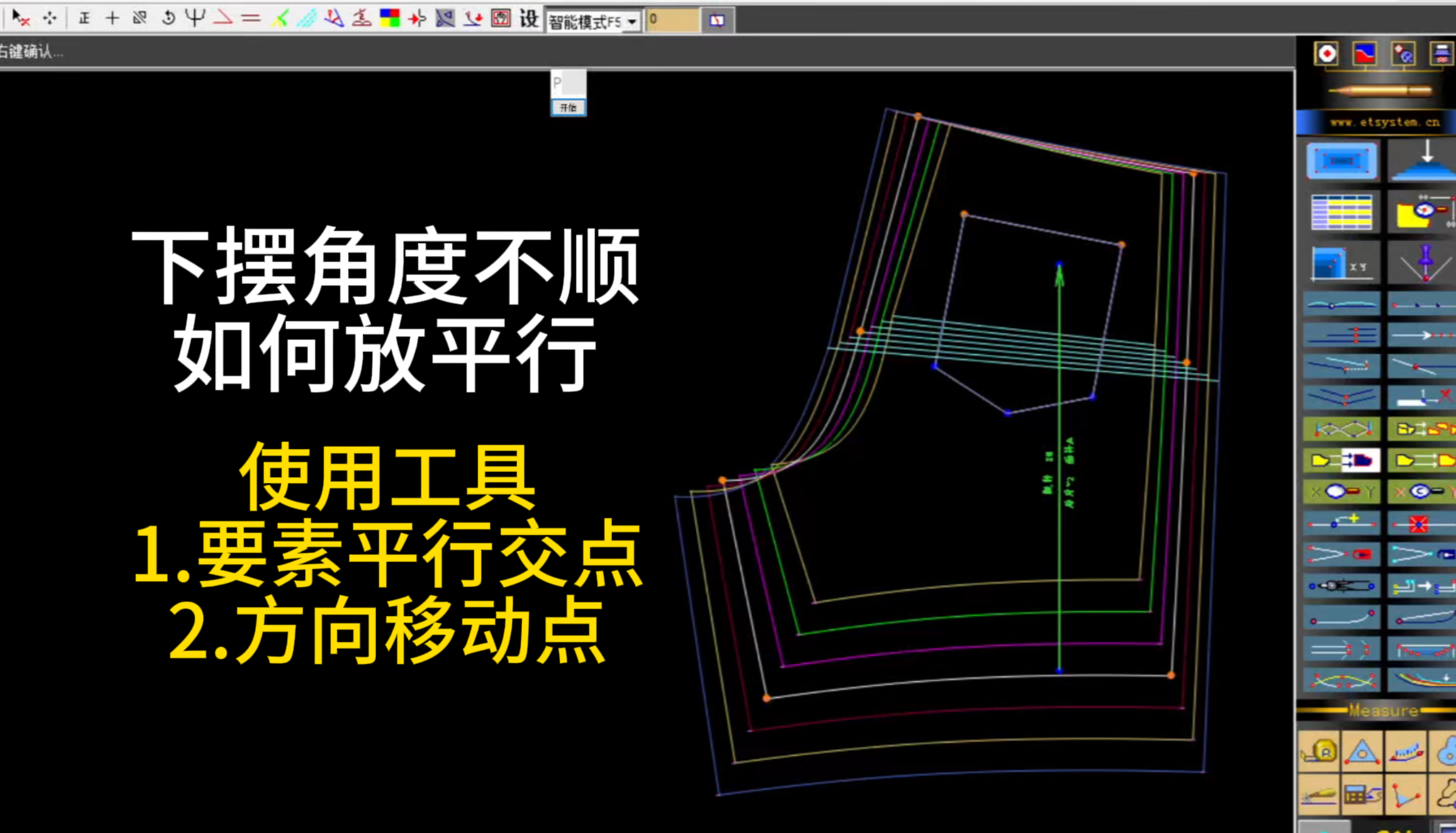1456x833 pixels.
Task: Select the add point on line tool
Action: click(1342, 523)
